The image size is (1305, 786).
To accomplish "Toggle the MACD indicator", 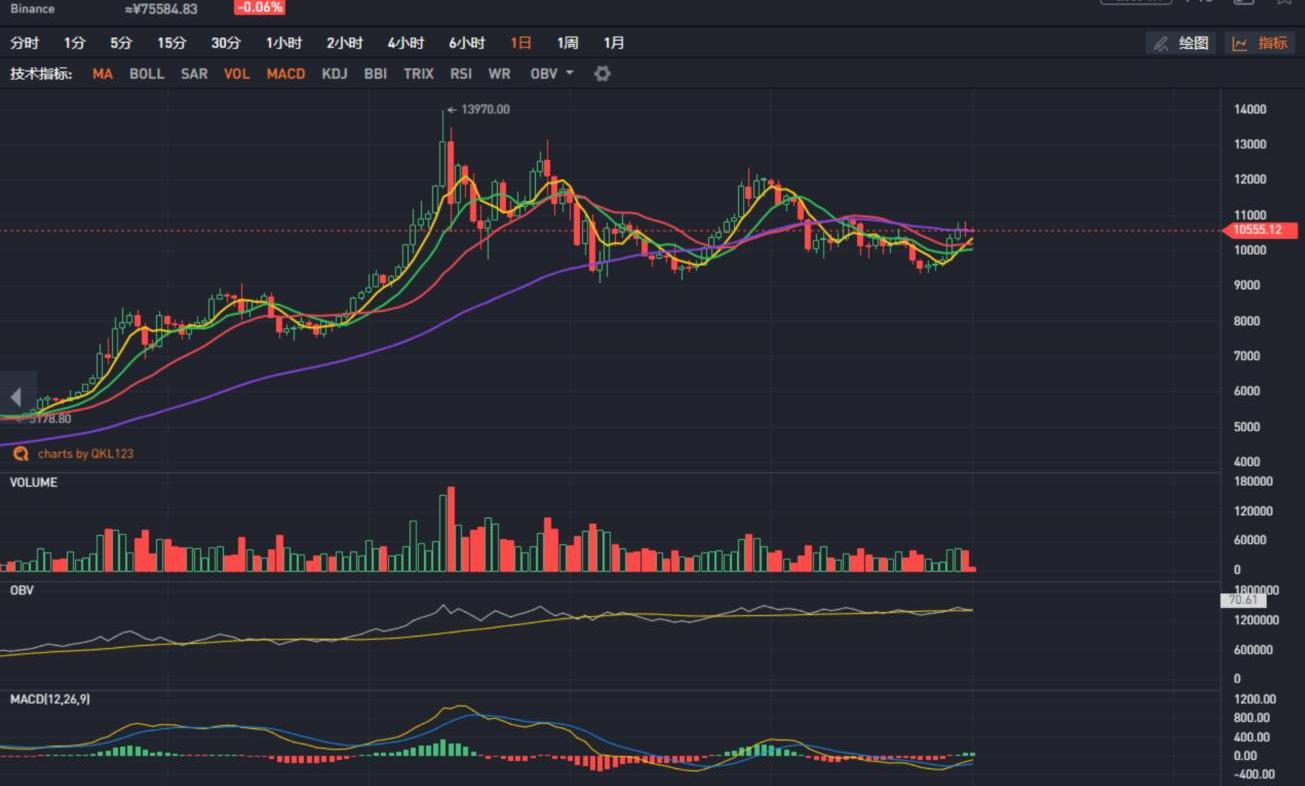I will [x=286, y=74].
